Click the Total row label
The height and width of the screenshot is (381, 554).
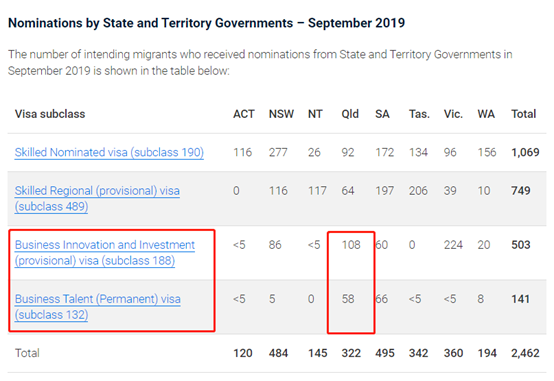point(27,353)
